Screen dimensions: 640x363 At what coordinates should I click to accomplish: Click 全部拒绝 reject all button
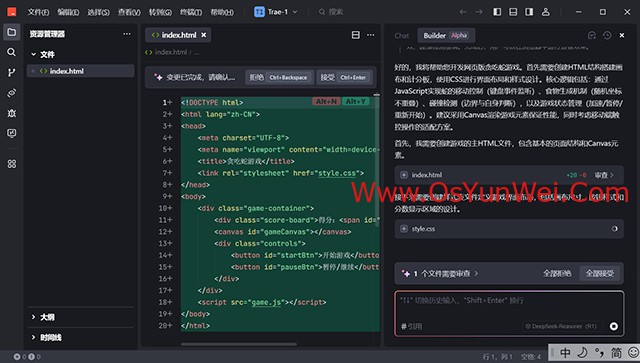(x=557, y=273)
